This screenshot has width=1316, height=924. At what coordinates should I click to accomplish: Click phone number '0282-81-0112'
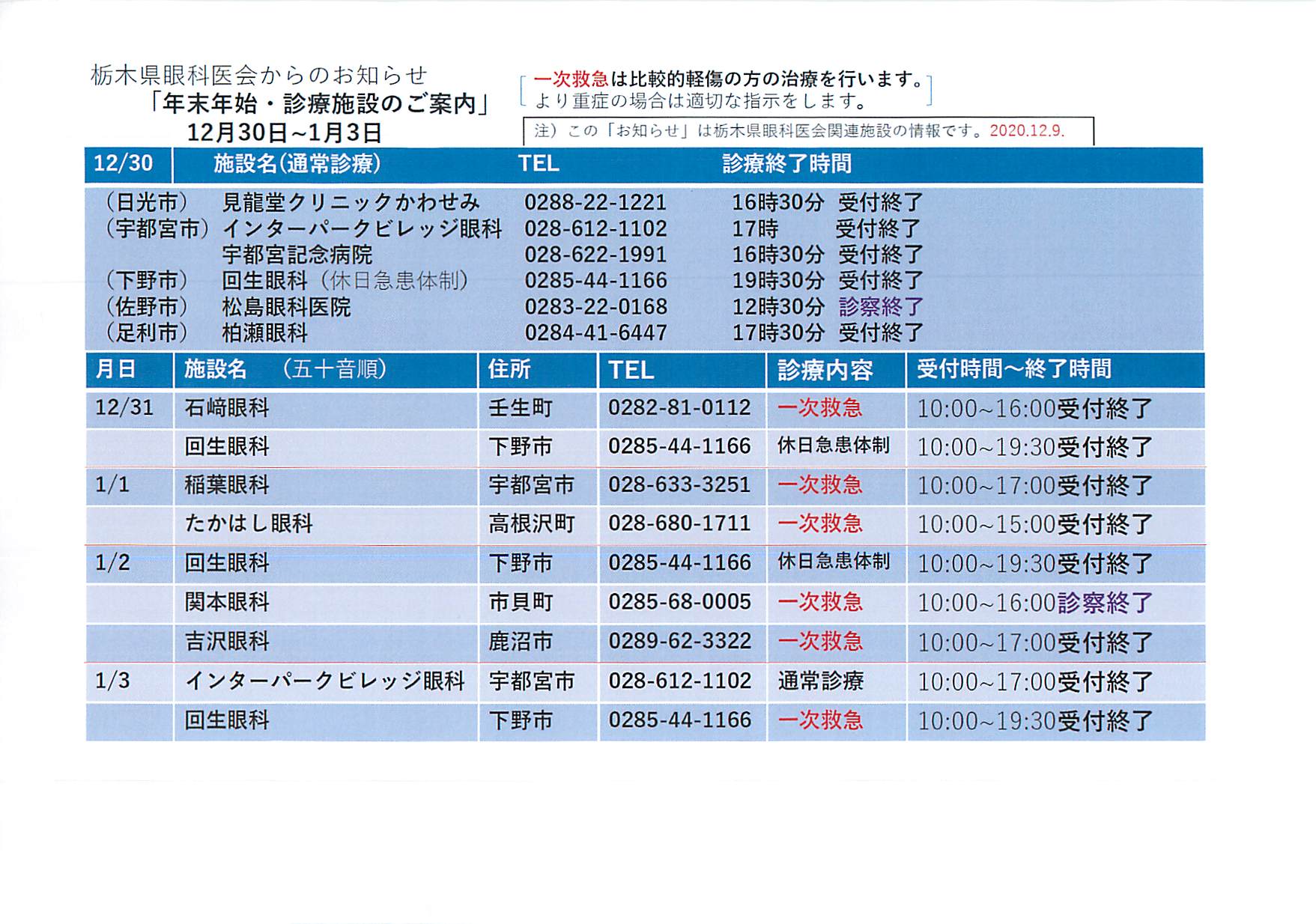click(679, 407)
